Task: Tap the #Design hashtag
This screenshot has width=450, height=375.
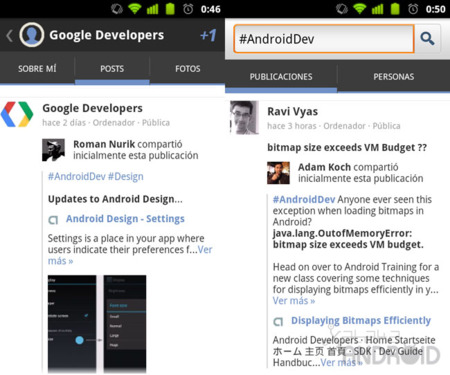Action: coord(126,176)
